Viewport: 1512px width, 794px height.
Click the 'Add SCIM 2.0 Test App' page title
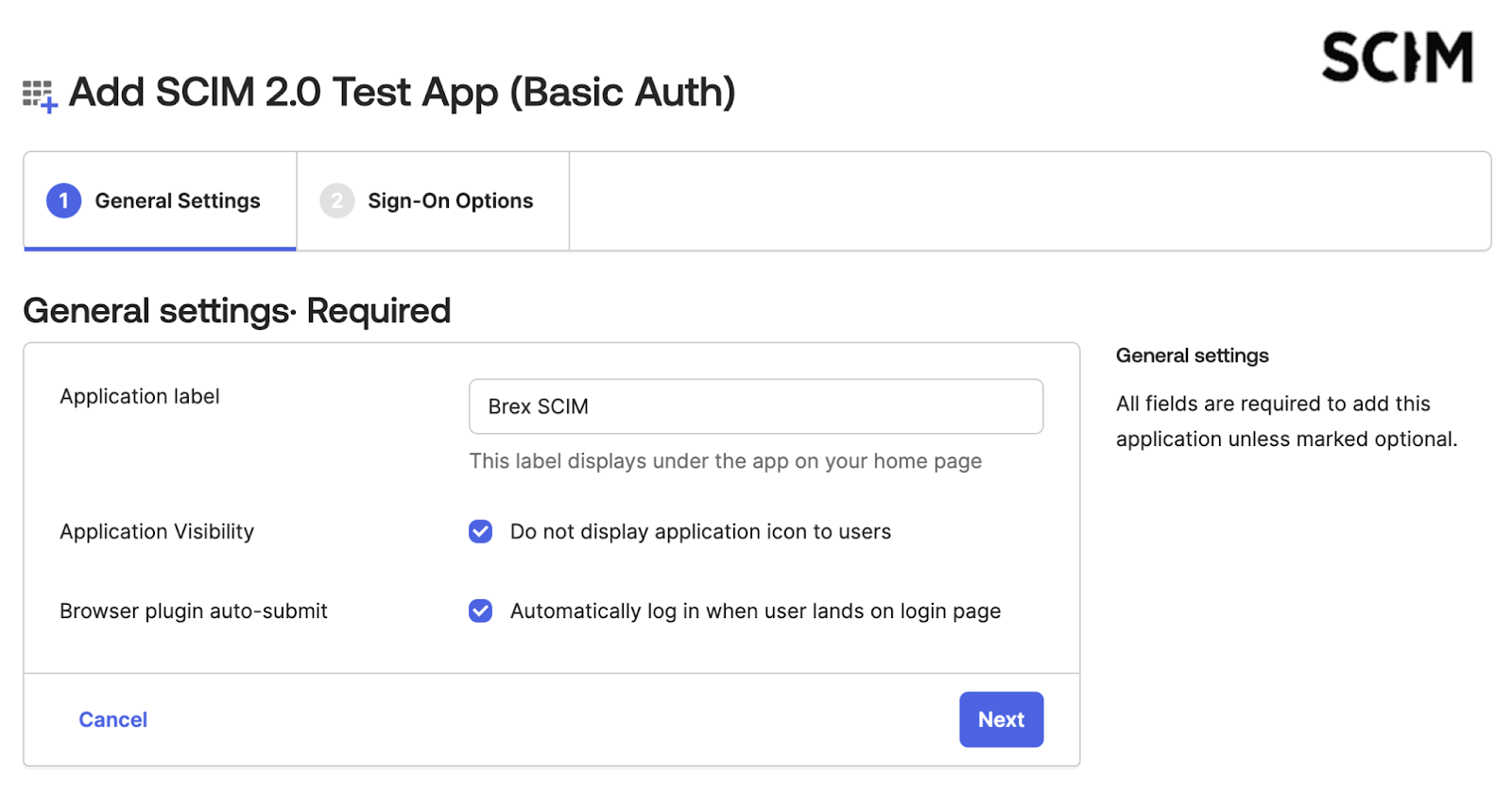click(x=402, y=93)
